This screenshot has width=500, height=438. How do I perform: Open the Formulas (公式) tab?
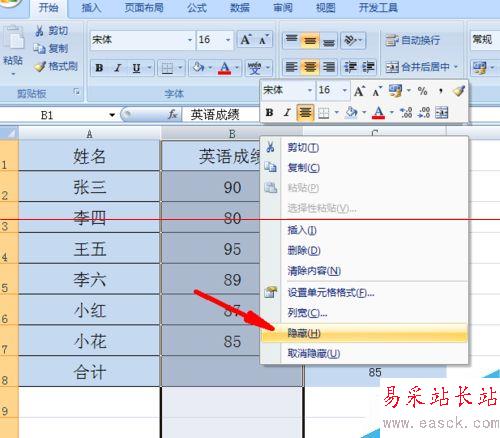197,7
